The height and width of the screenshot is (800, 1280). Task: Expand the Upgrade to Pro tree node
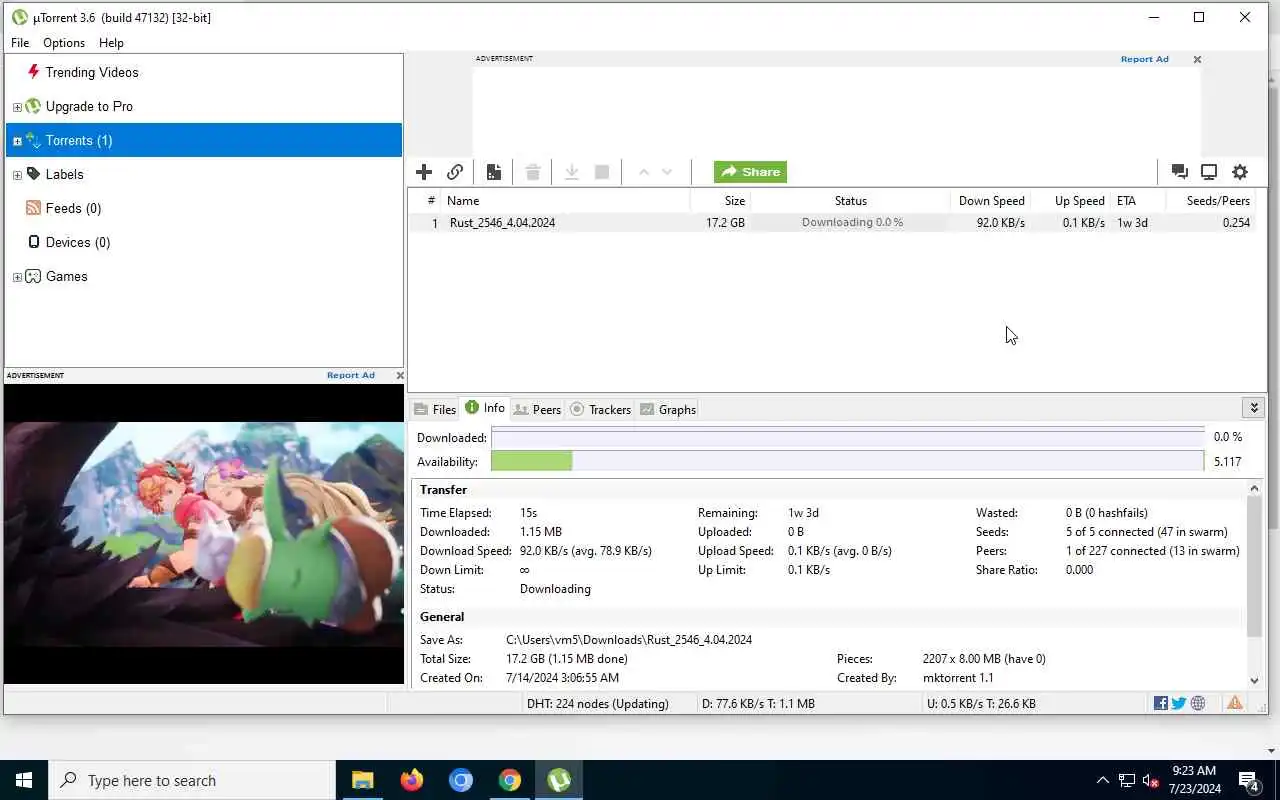pos(17,107)
